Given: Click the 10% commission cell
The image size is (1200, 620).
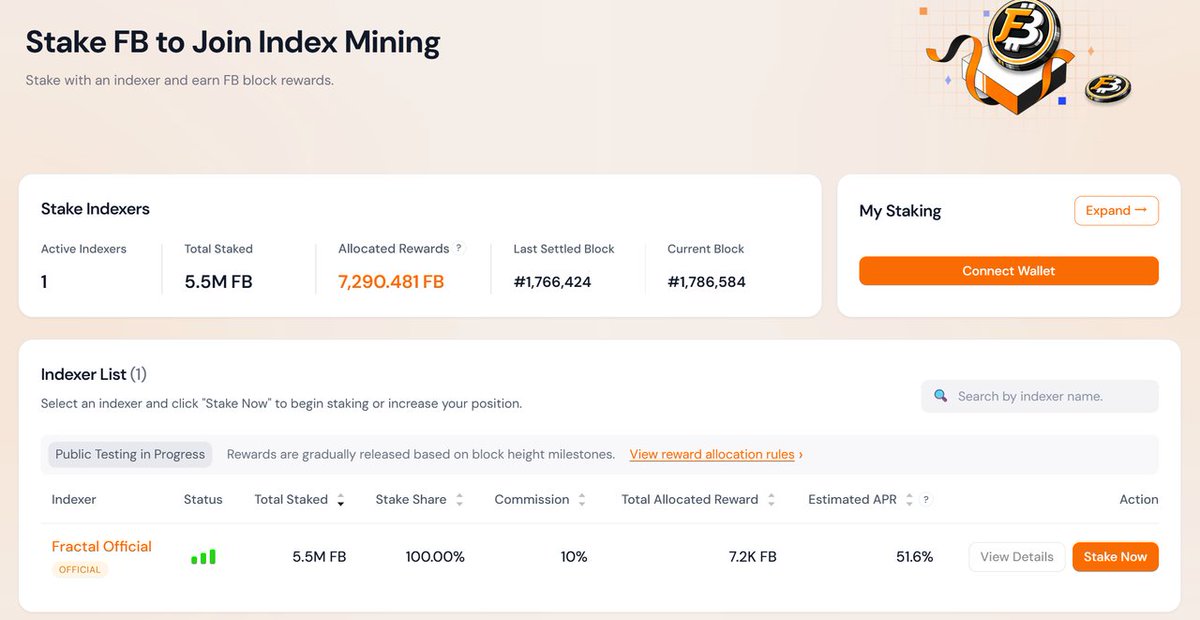Looking at the screenshot, I should (574, 557).
